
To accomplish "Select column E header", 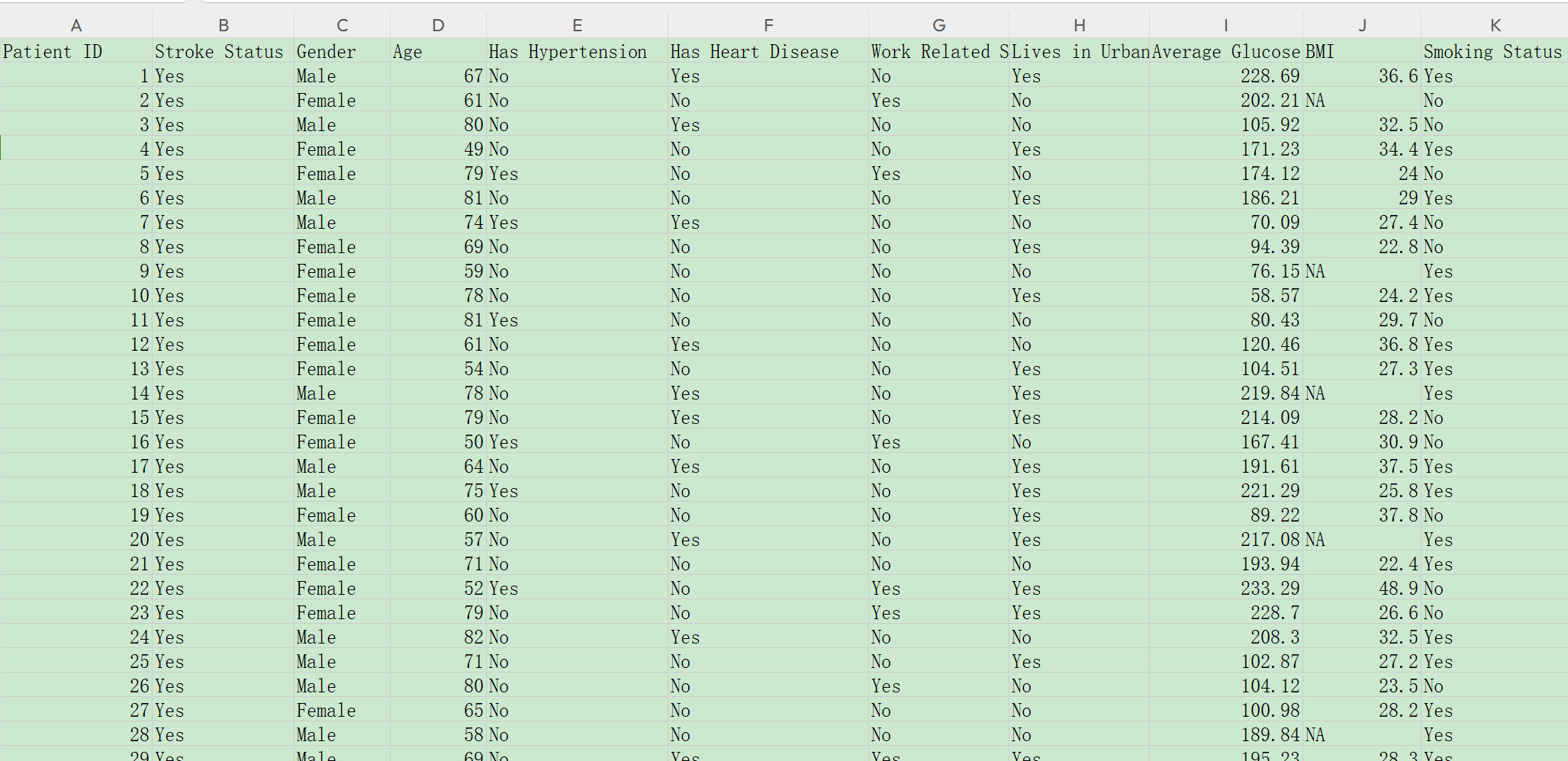I will click(x=577, y=25).
